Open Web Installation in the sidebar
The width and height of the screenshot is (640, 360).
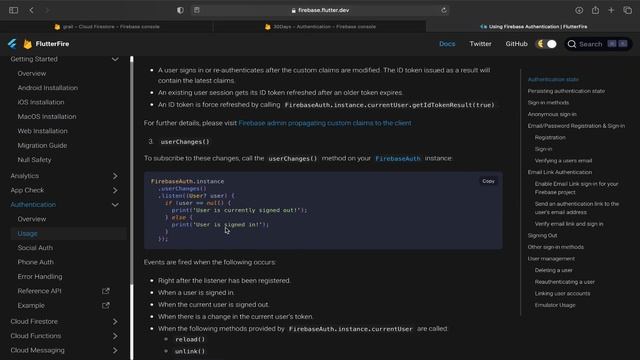tap(42, 131)
